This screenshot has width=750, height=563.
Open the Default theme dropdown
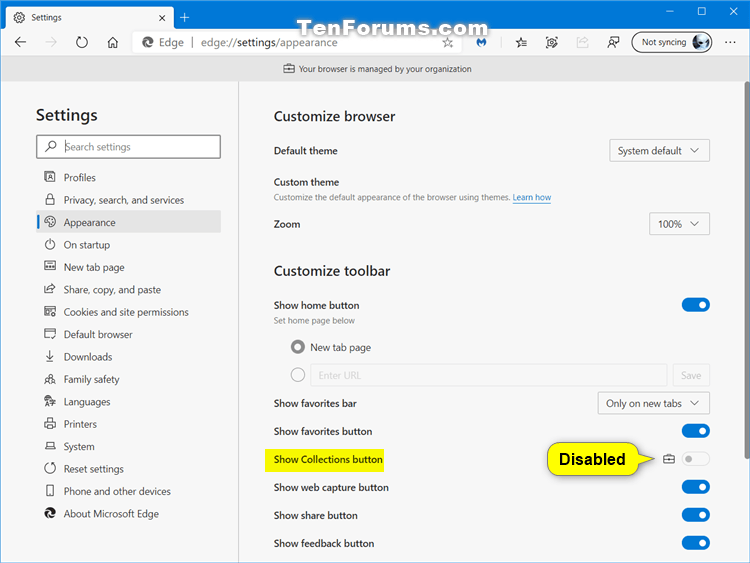(x=659, y=151)
